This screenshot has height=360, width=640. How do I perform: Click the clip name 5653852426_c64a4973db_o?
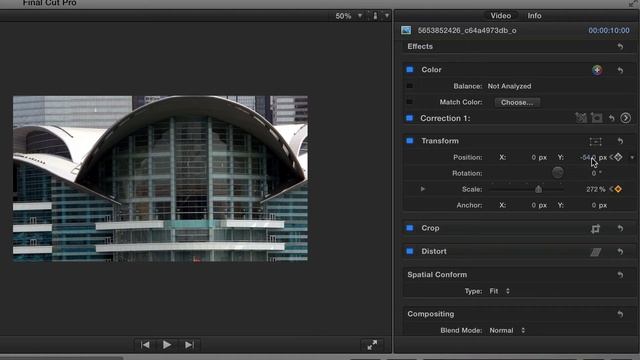467,30
